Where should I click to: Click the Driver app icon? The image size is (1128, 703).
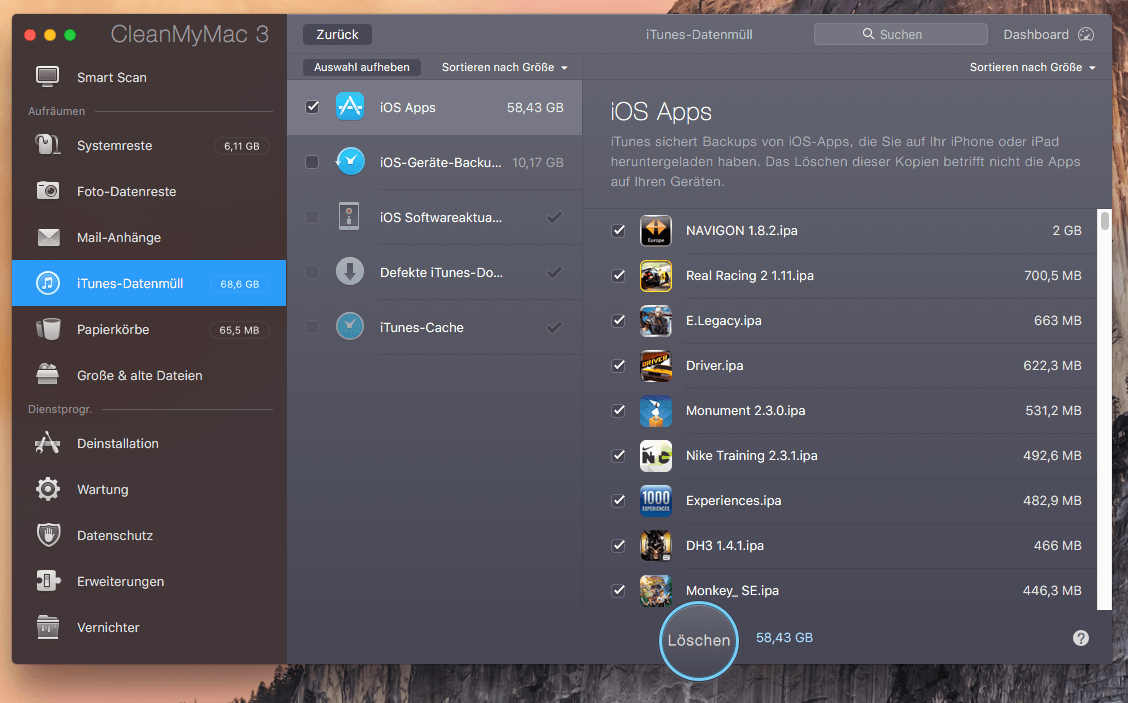[x=655, y=366]
